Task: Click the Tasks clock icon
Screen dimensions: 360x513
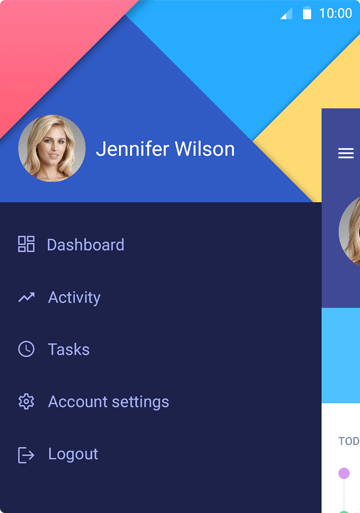Action: pos(26,349)
